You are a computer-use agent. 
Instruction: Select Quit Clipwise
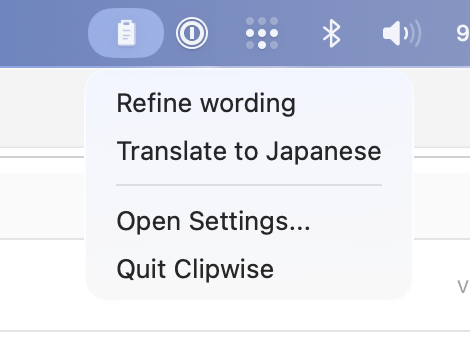(249, 269)
